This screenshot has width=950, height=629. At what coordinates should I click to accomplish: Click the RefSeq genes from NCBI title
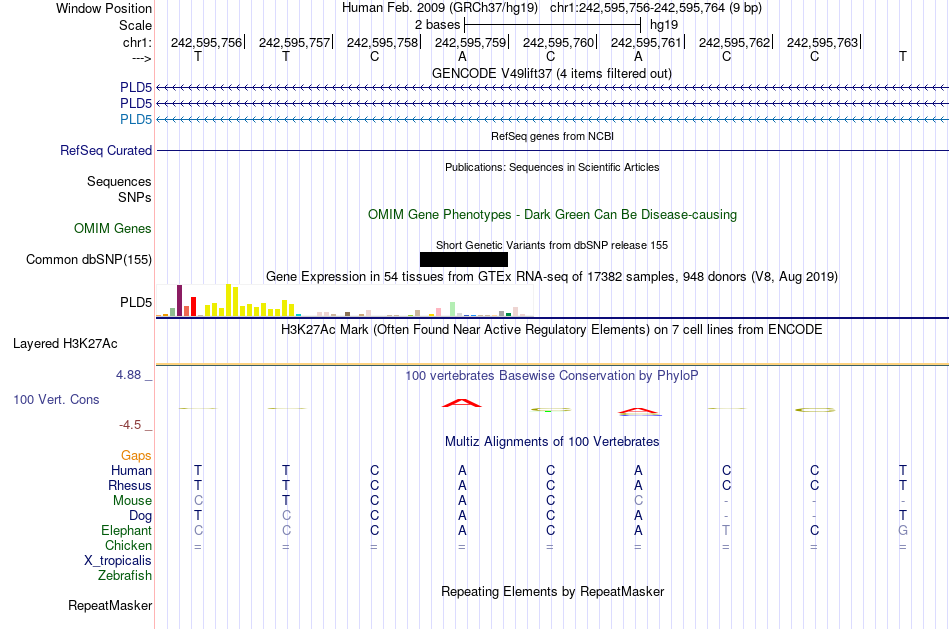click(553, 136)
